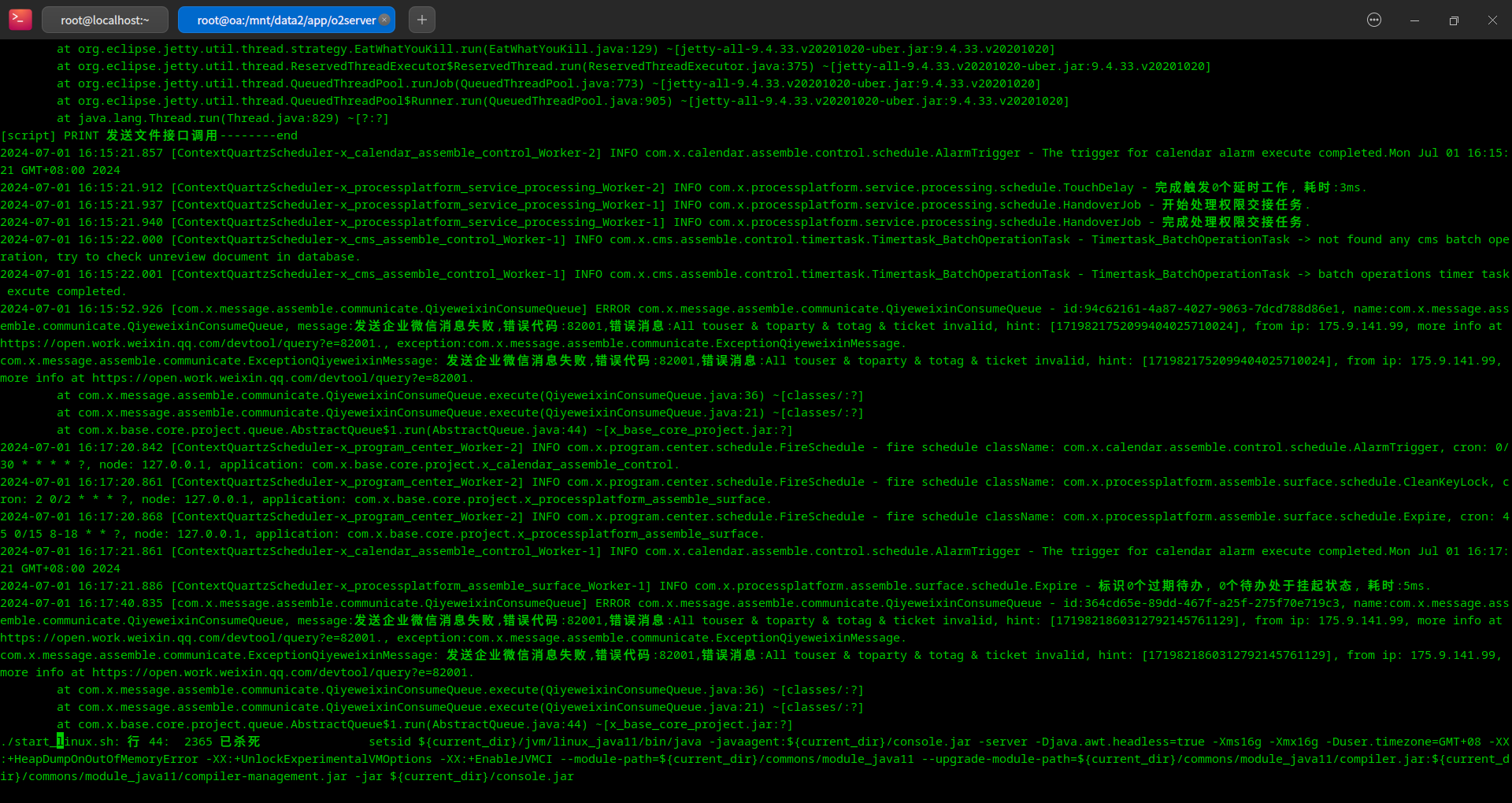Open a new terminal tab

[x=422, y=20]
